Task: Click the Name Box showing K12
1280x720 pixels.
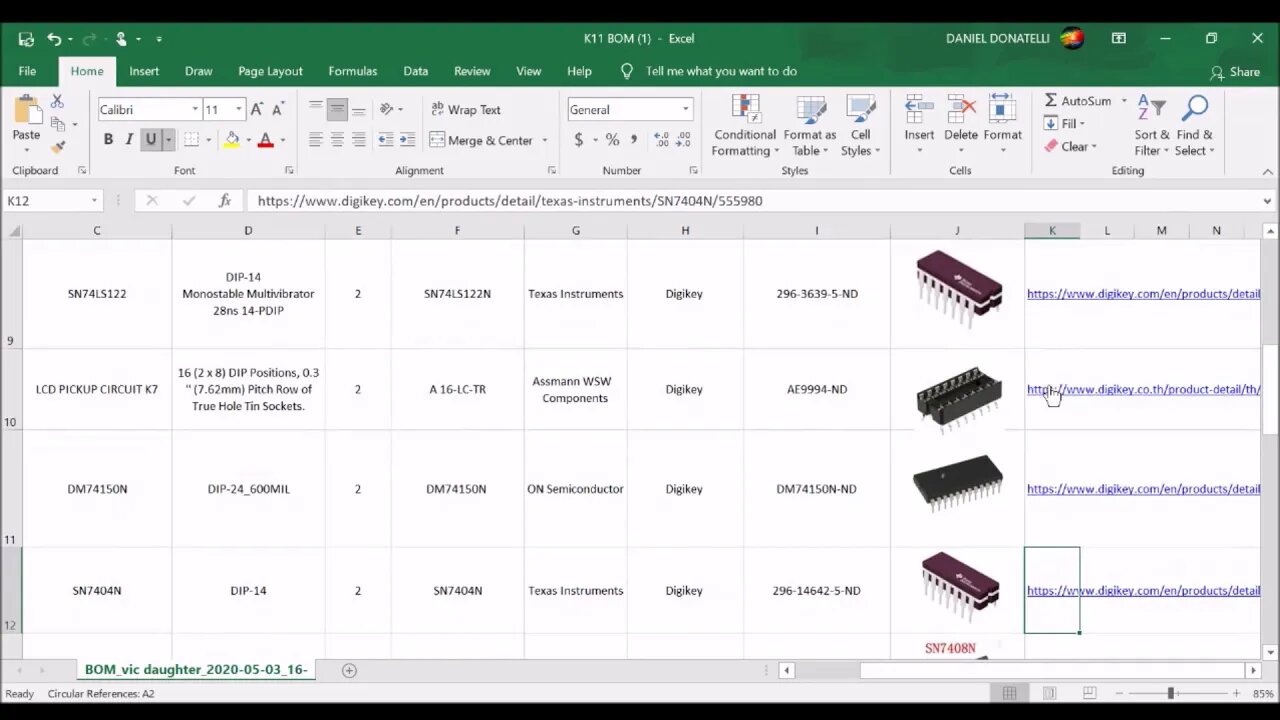Action: (52, 201)
